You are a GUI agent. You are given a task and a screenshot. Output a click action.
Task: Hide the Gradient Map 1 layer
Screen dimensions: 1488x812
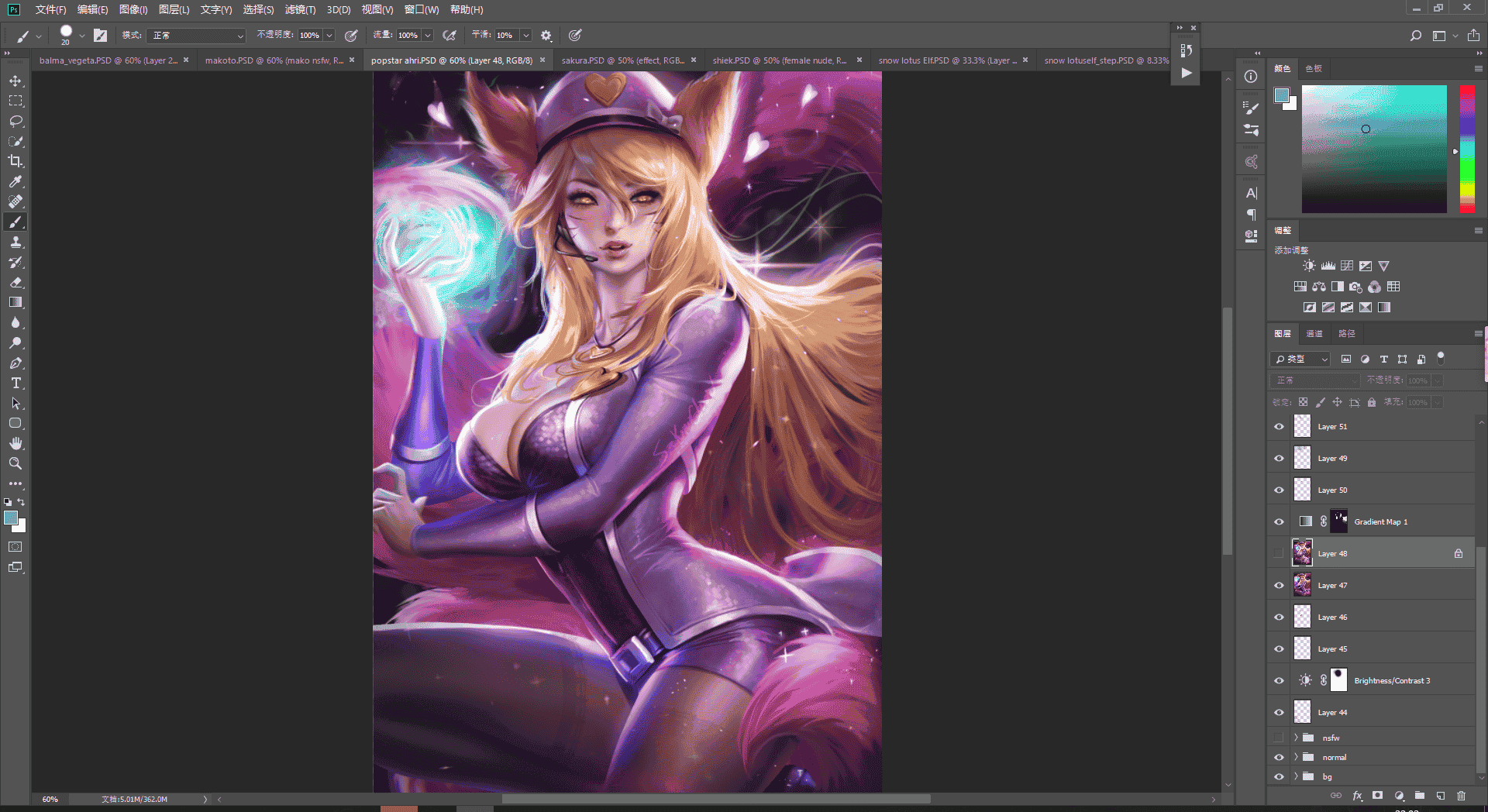[1279, 521]
